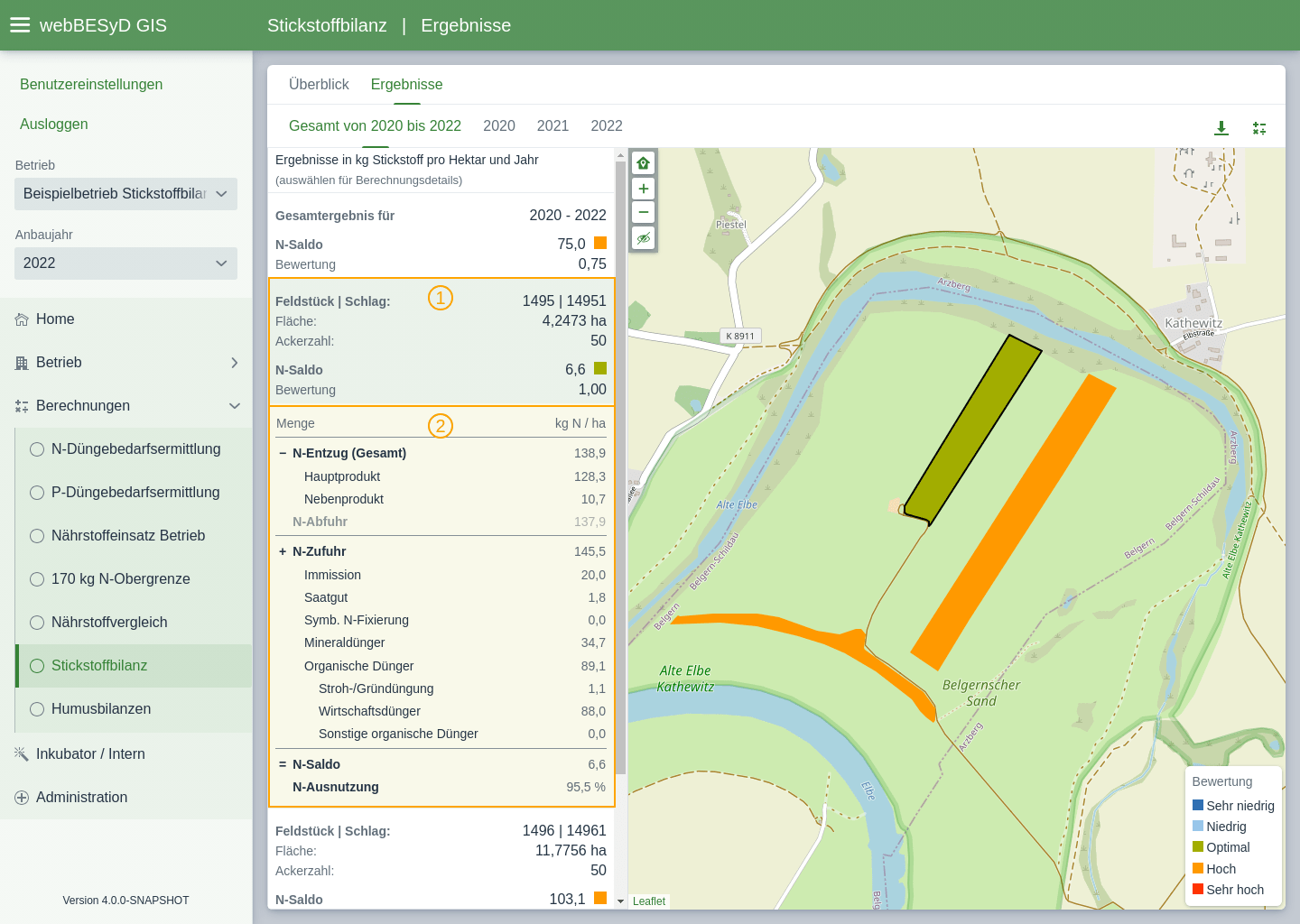The height and width of the screenshot is (924, 1300).
Task: Click the calculator icon next to download
Action: pyautogui.click(x=1259, y=128)
